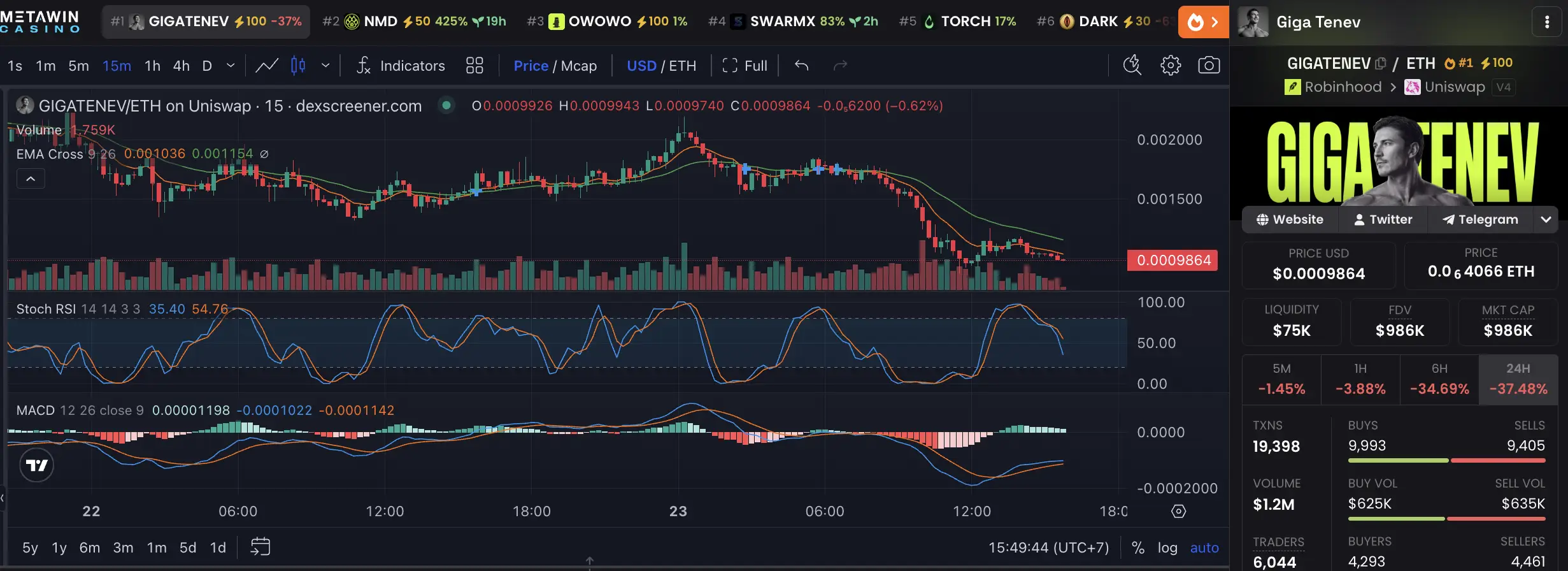
Task: Click the Giga Tenev avatar in header
Action: [1253, 22]
